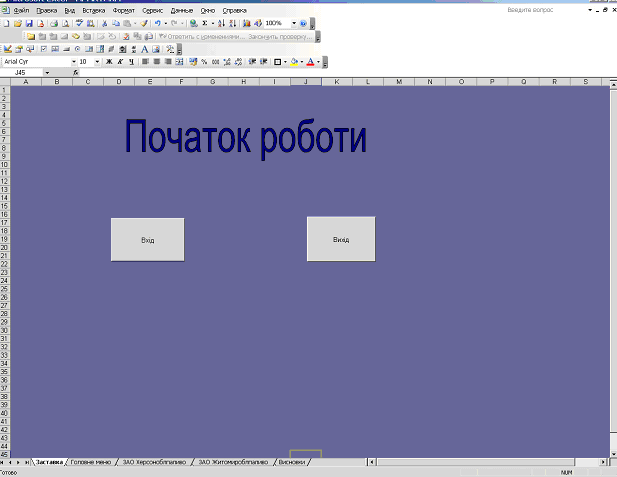Toggle bold formatting (Ж button)
This screenshot has width=617, height=477.
point(109,61)
